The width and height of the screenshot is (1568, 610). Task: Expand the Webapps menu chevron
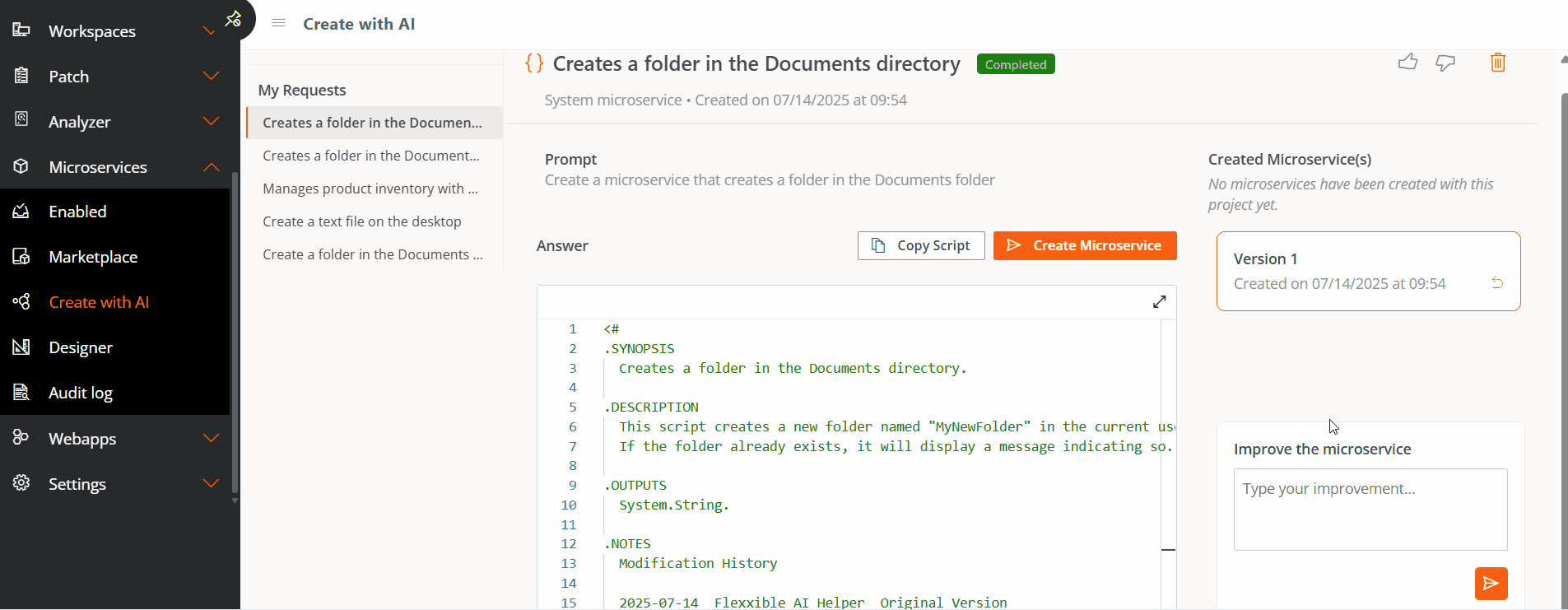click(x=211, y=438)
